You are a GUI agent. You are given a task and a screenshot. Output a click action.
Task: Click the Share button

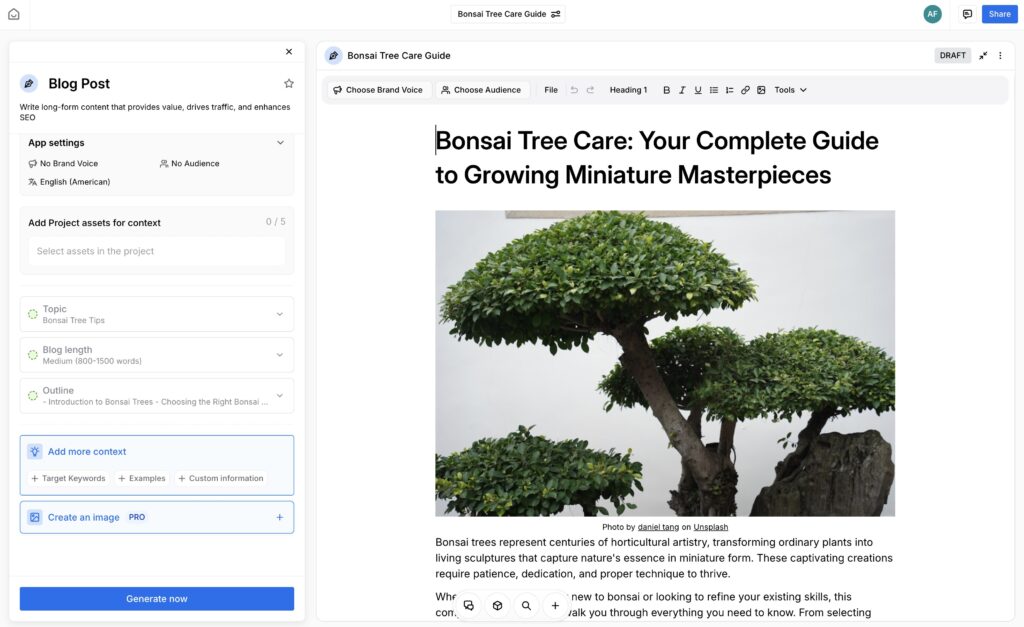(999, 14)
